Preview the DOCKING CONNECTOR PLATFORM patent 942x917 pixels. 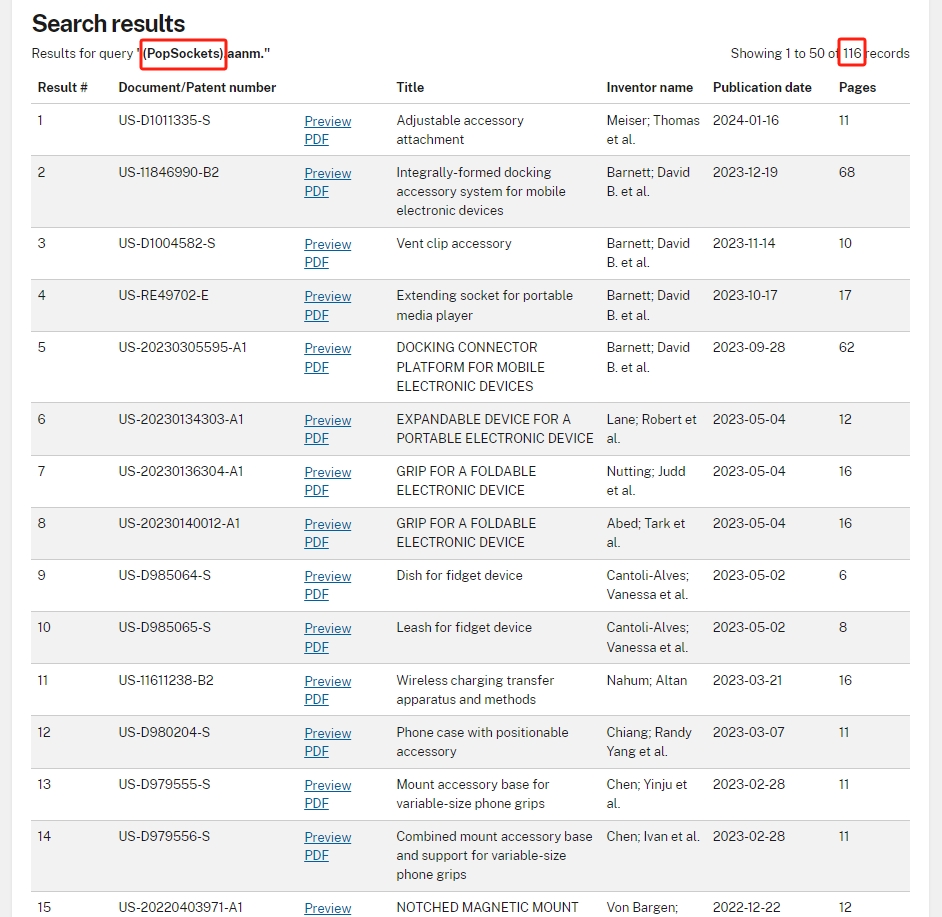[x=327, y=348]
